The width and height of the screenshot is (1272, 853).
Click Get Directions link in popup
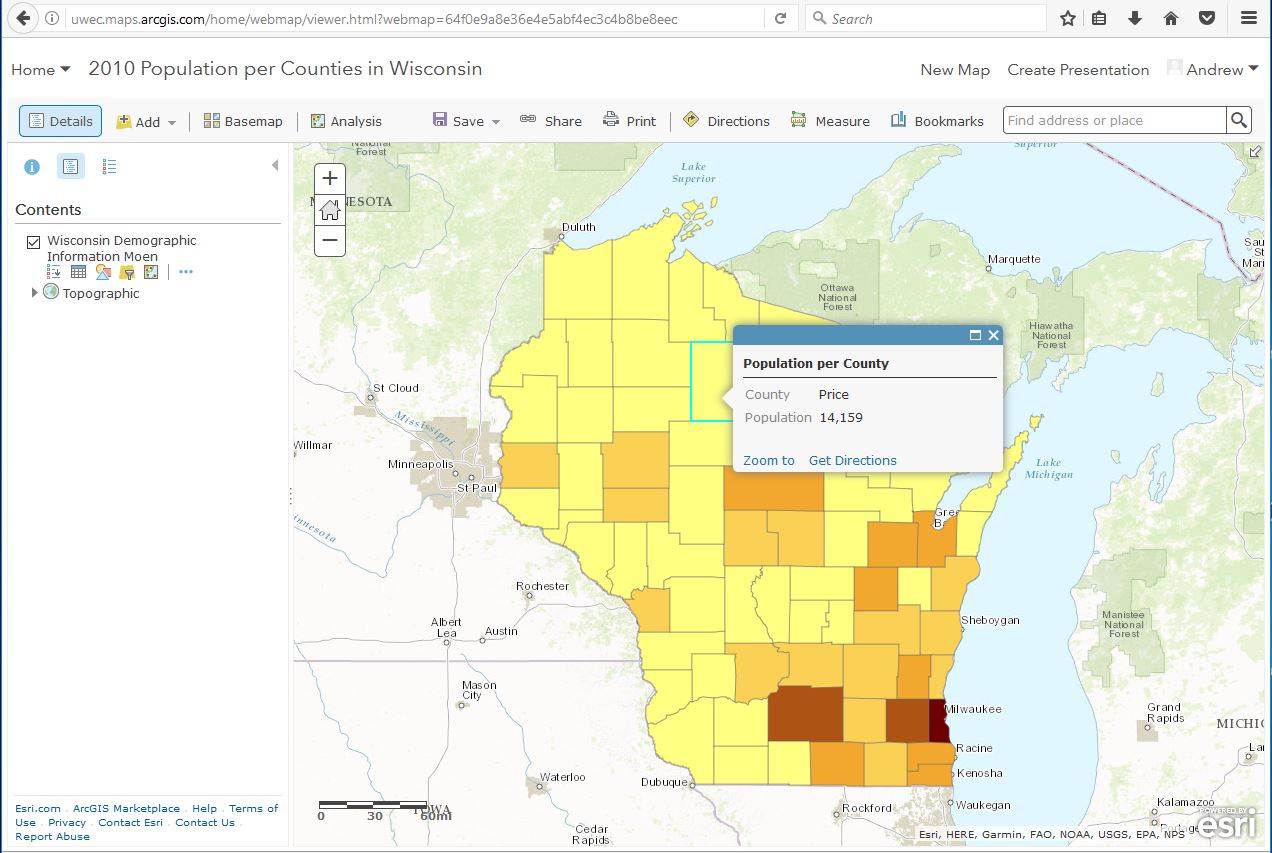pyautogui.click(x=853, y=460)
